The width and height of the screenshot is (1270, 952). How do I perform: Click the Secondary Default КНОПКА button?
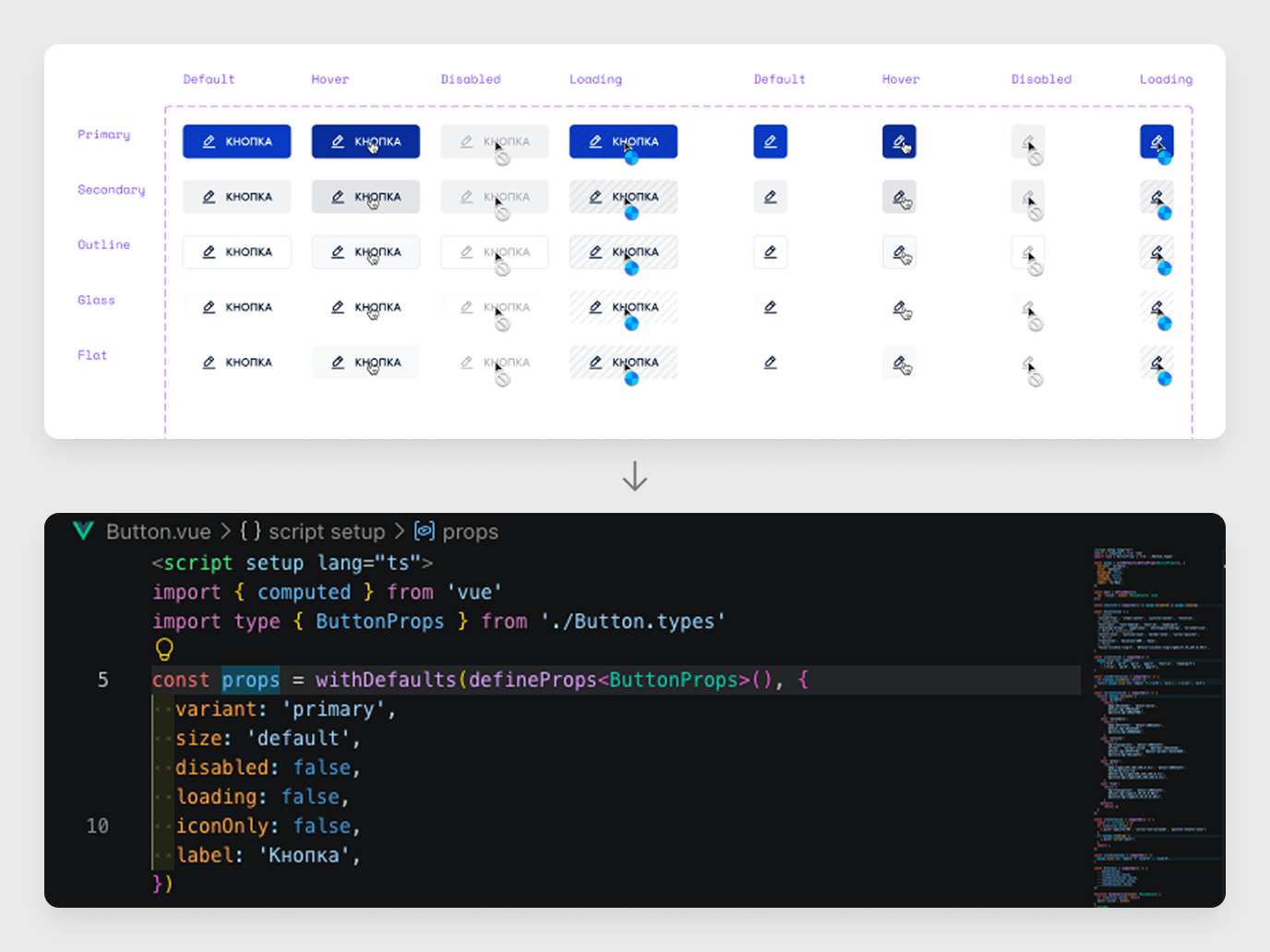(237, 196)
